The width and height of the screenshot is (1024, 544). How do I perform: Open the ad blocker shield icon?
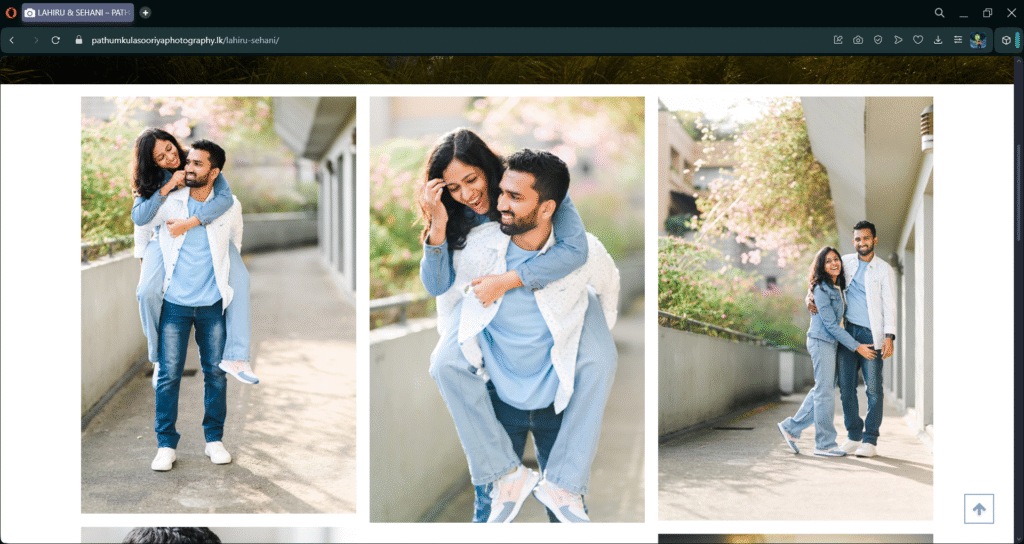[878, 40]
